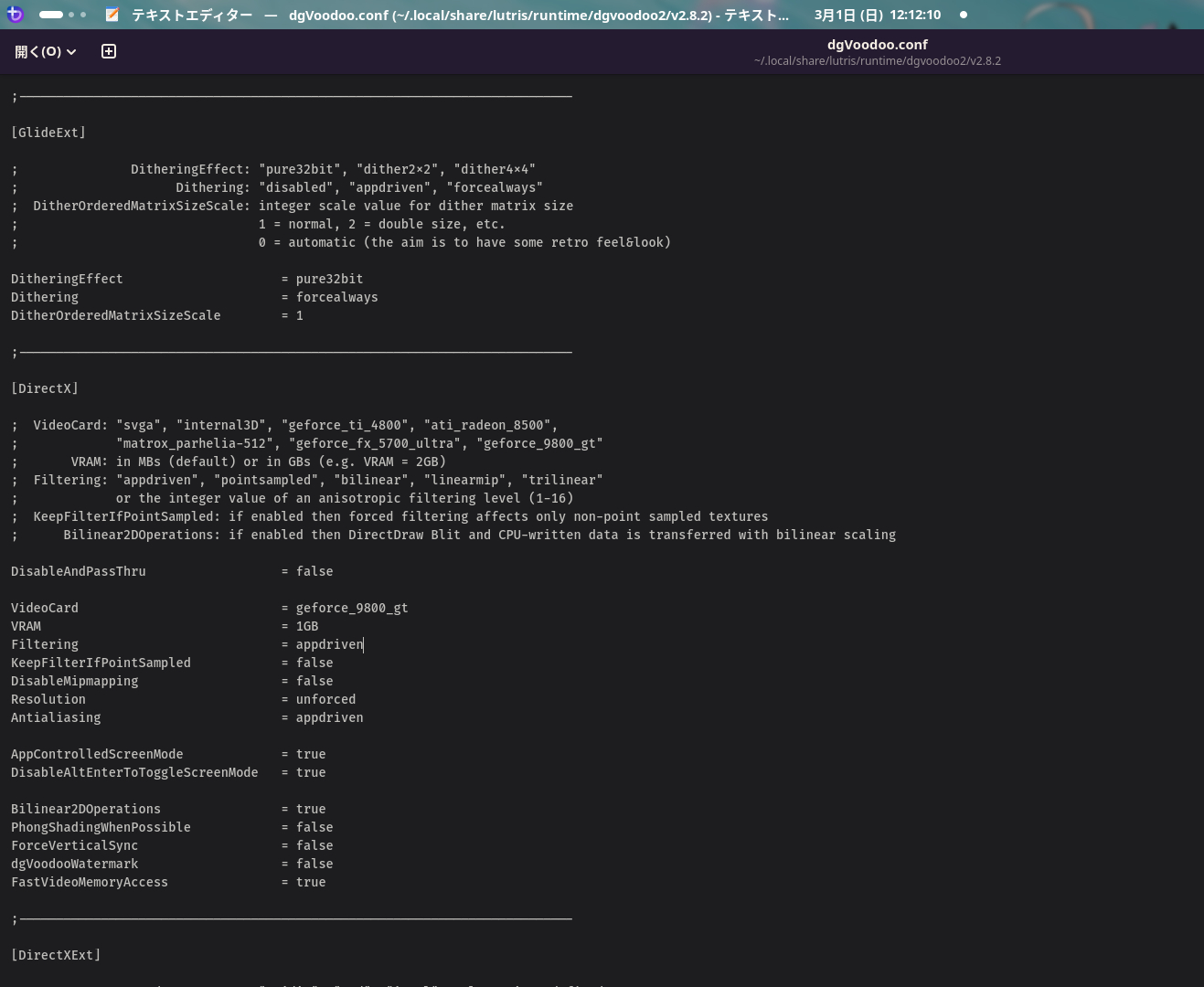Click the new document tab icon
This screenshot has width=1204, height=987.
coord(109,51)
